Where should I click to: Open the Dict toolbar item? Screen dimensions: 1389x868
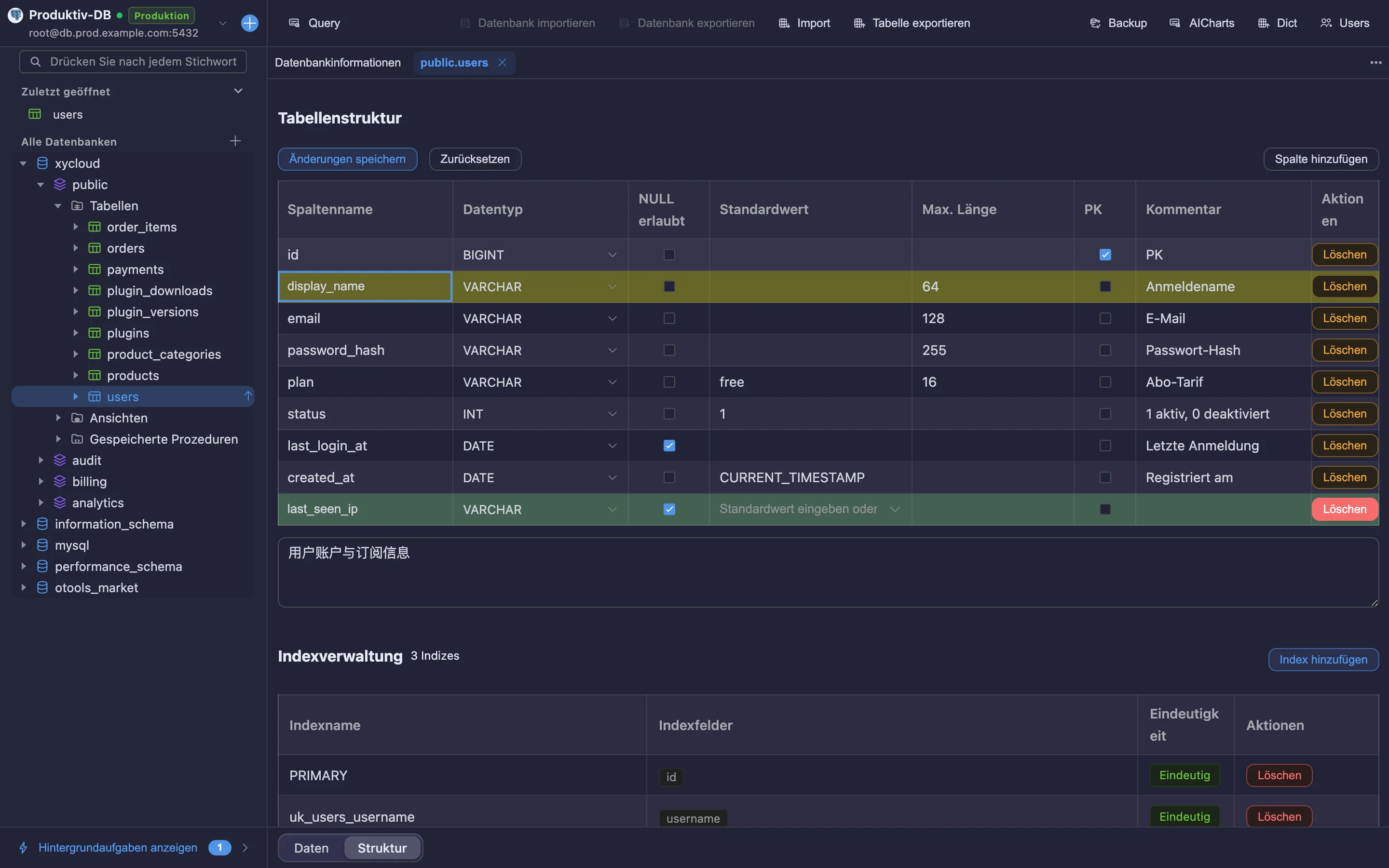[x=1277, y=23]
